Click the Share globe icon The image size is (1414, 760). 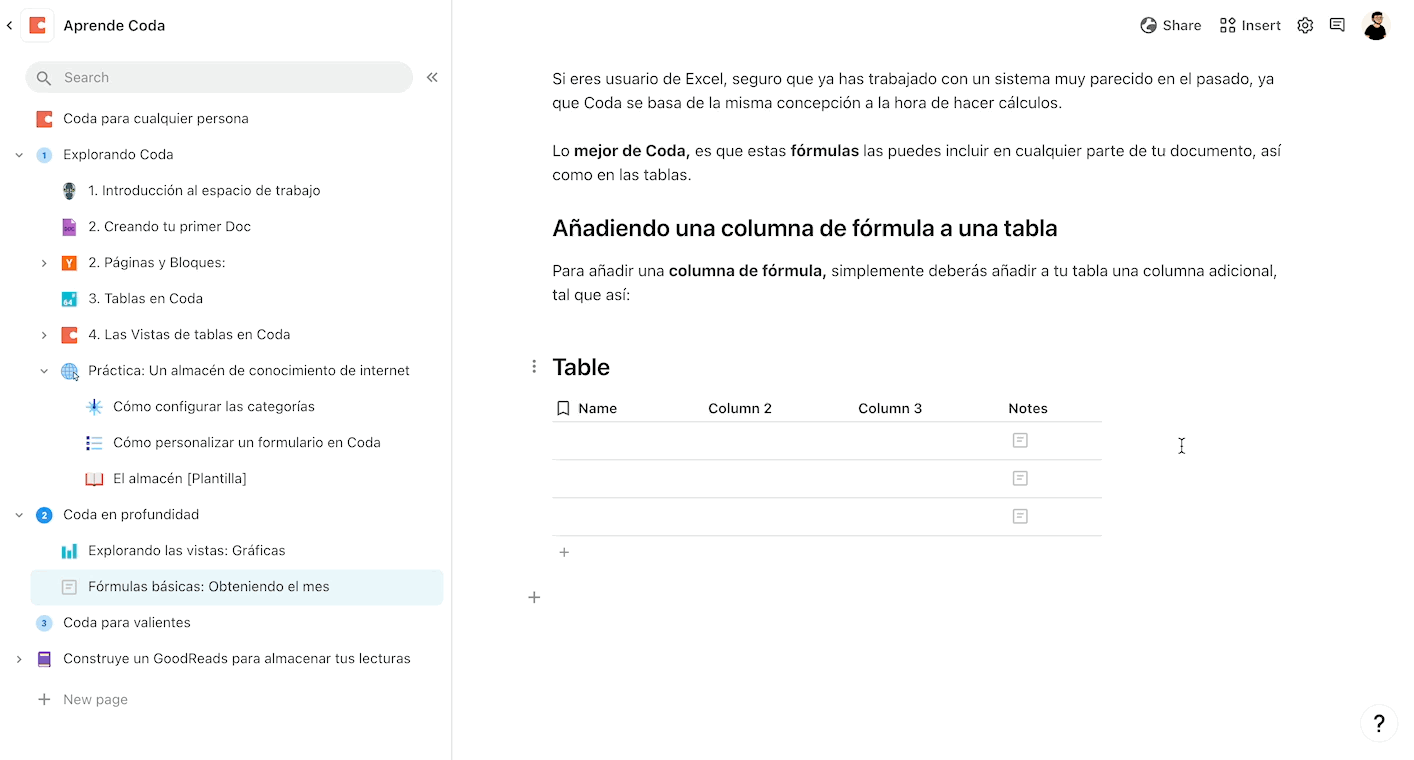click(x=1148, y=25)
